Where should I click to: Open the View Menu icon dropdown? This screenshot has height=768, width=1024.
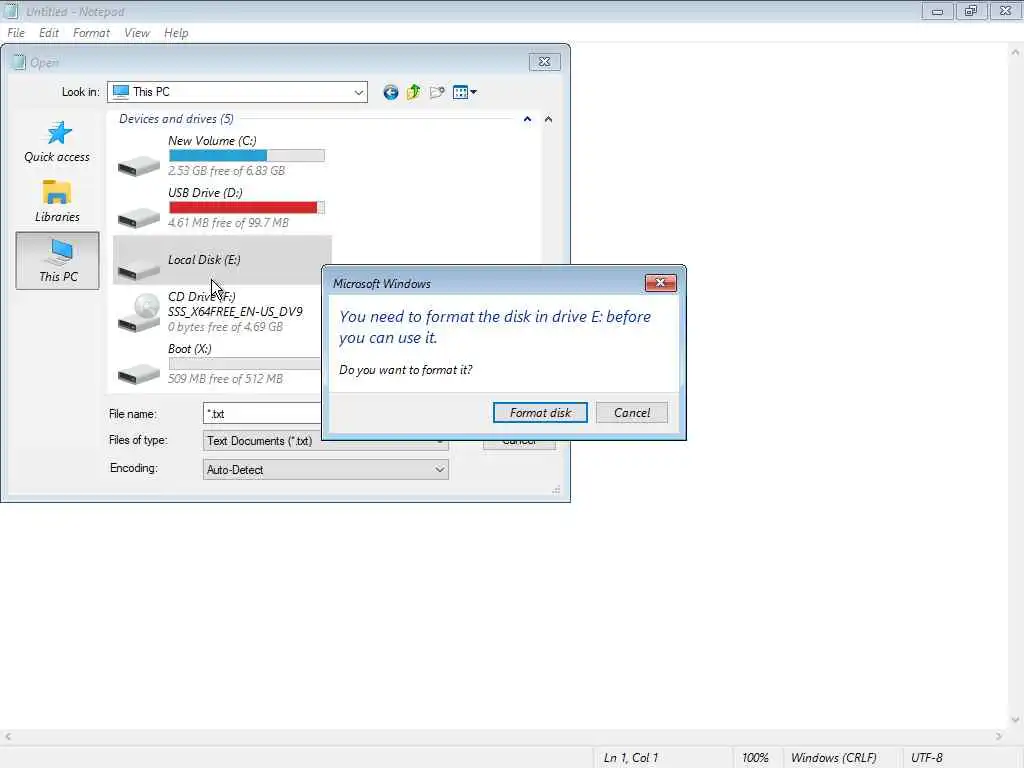pyautogui.click(x=464, y=92)
